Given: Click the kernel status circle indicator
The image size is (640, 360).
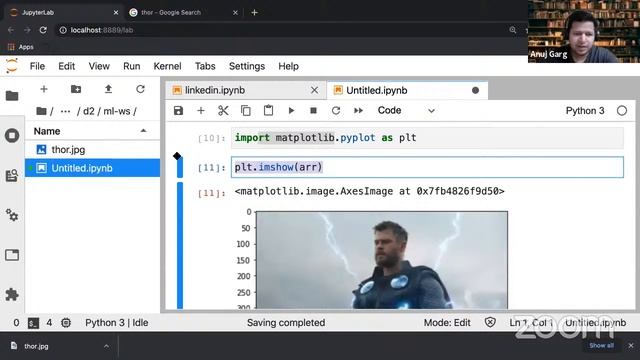Looking at the screenshot, I should point(622,111).
